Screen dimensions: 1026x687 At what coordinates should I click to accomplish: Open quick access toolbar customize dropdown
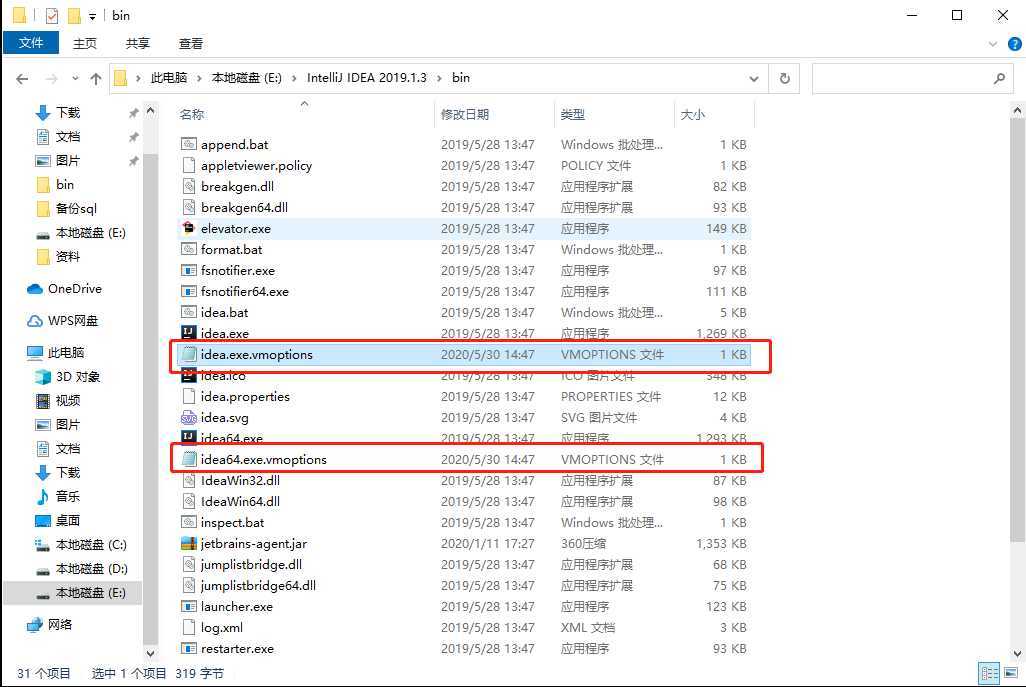[92, 16]
